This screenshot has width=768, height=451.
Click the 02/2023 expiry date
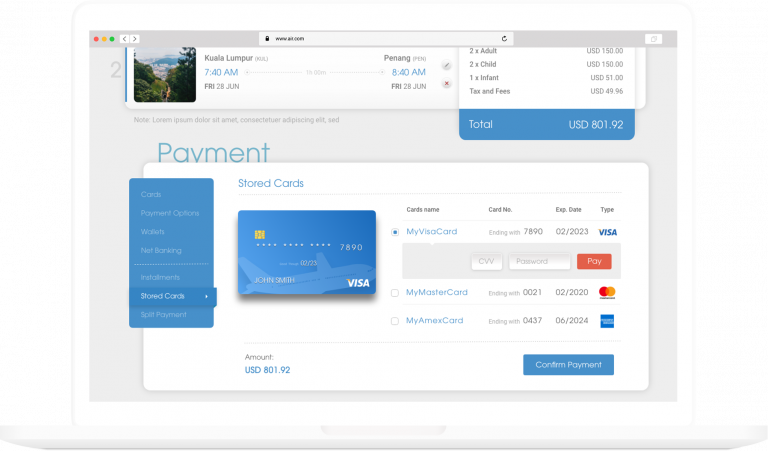click(572, 232)
